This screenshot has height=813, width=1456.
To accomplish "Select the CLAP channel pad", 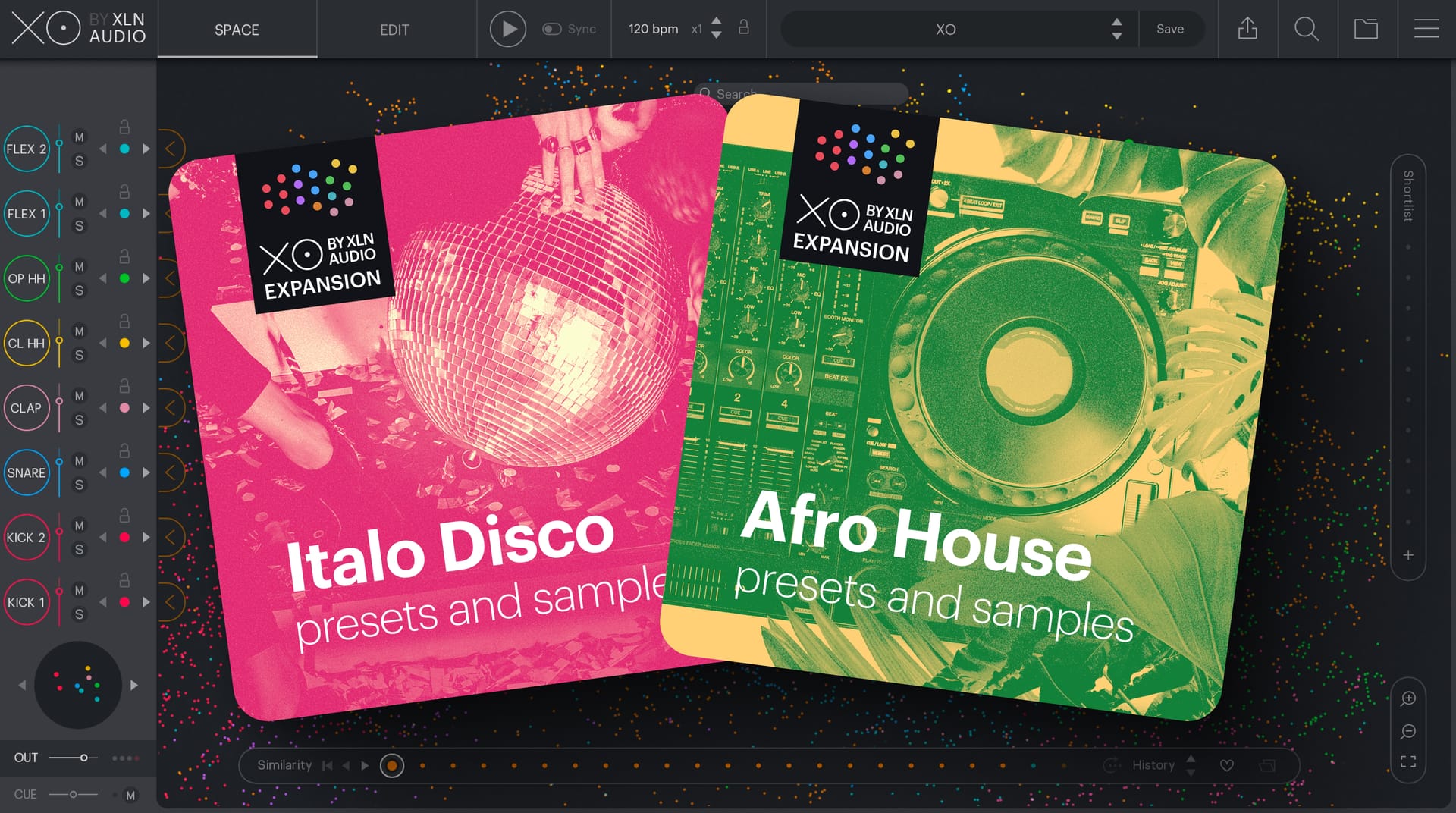I will tap(27, 408).
